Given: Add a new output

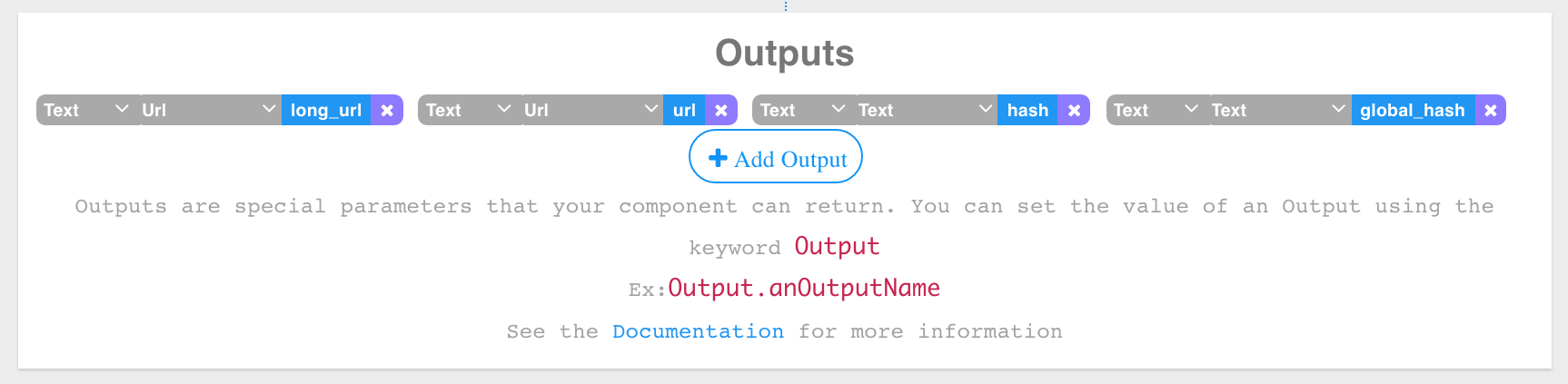Looking at the screenshot, I should tap(776, 156).
